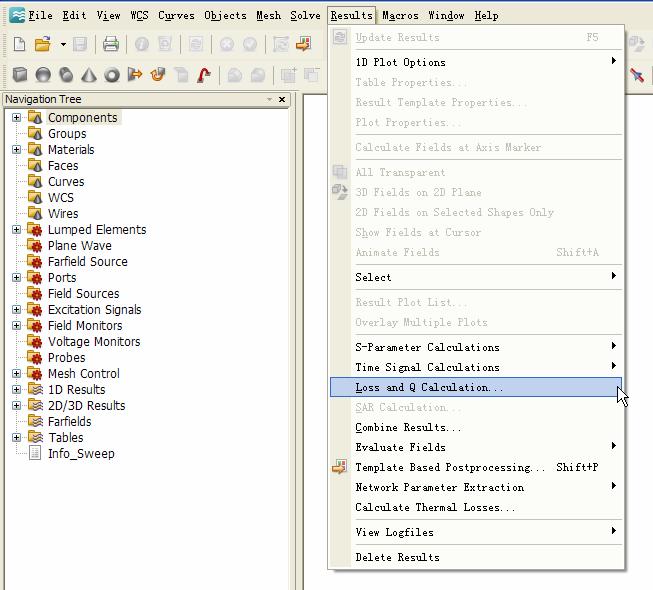Open the Mesh menu
This screenshot has width=653, height=590.
[268, 16]
